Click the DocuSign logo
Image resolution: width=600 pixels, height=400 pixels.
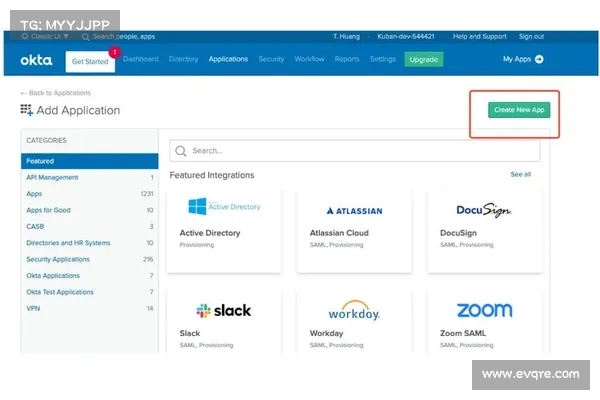click(484, 210)
